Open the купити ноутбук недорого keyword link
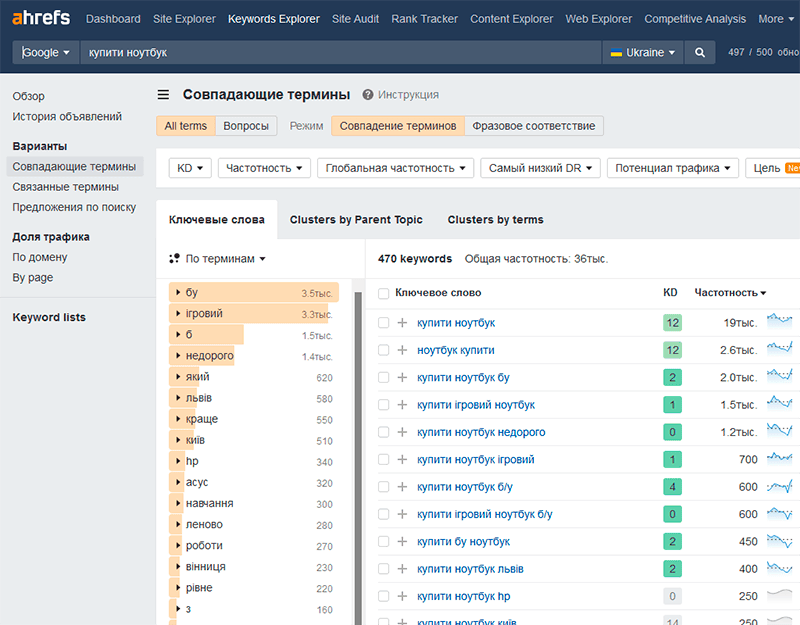 coord(481,432)
